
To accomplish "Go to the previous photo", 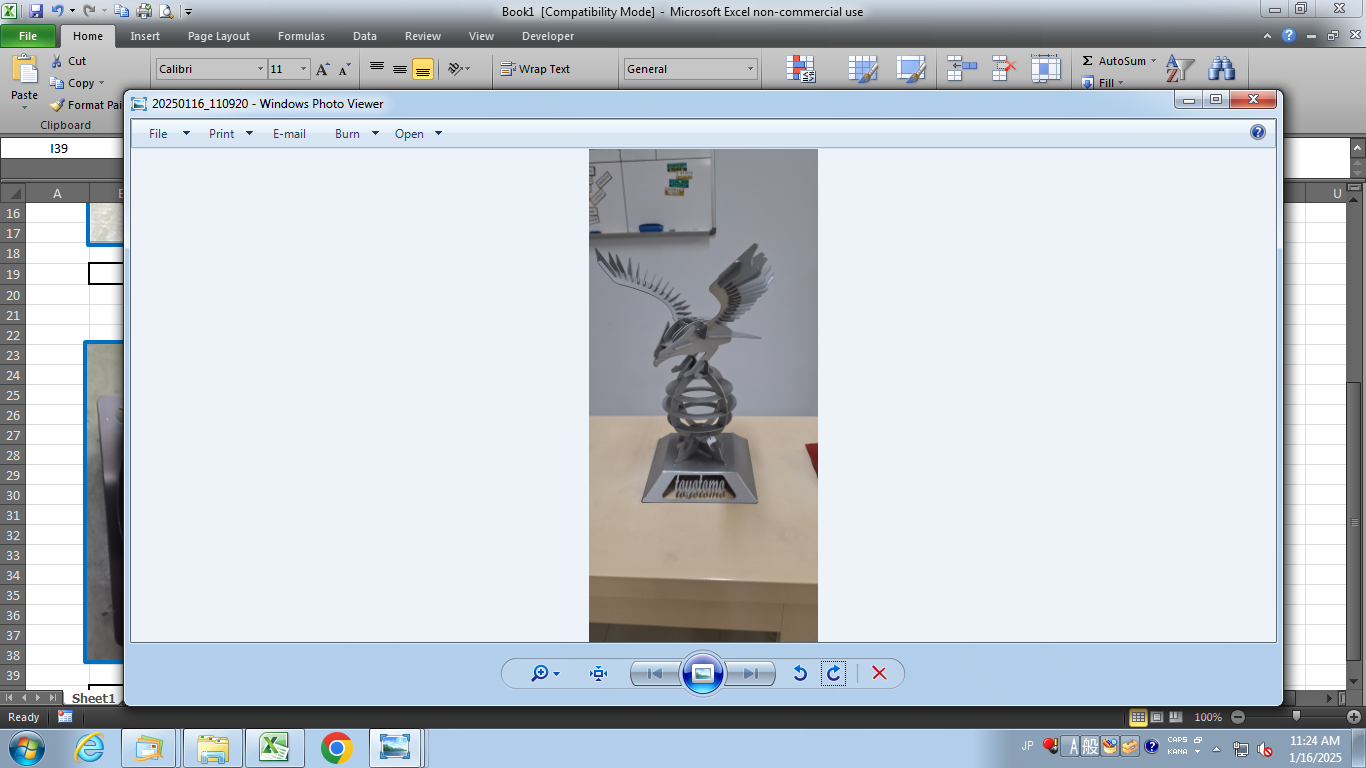I will [x=655, y=673].
